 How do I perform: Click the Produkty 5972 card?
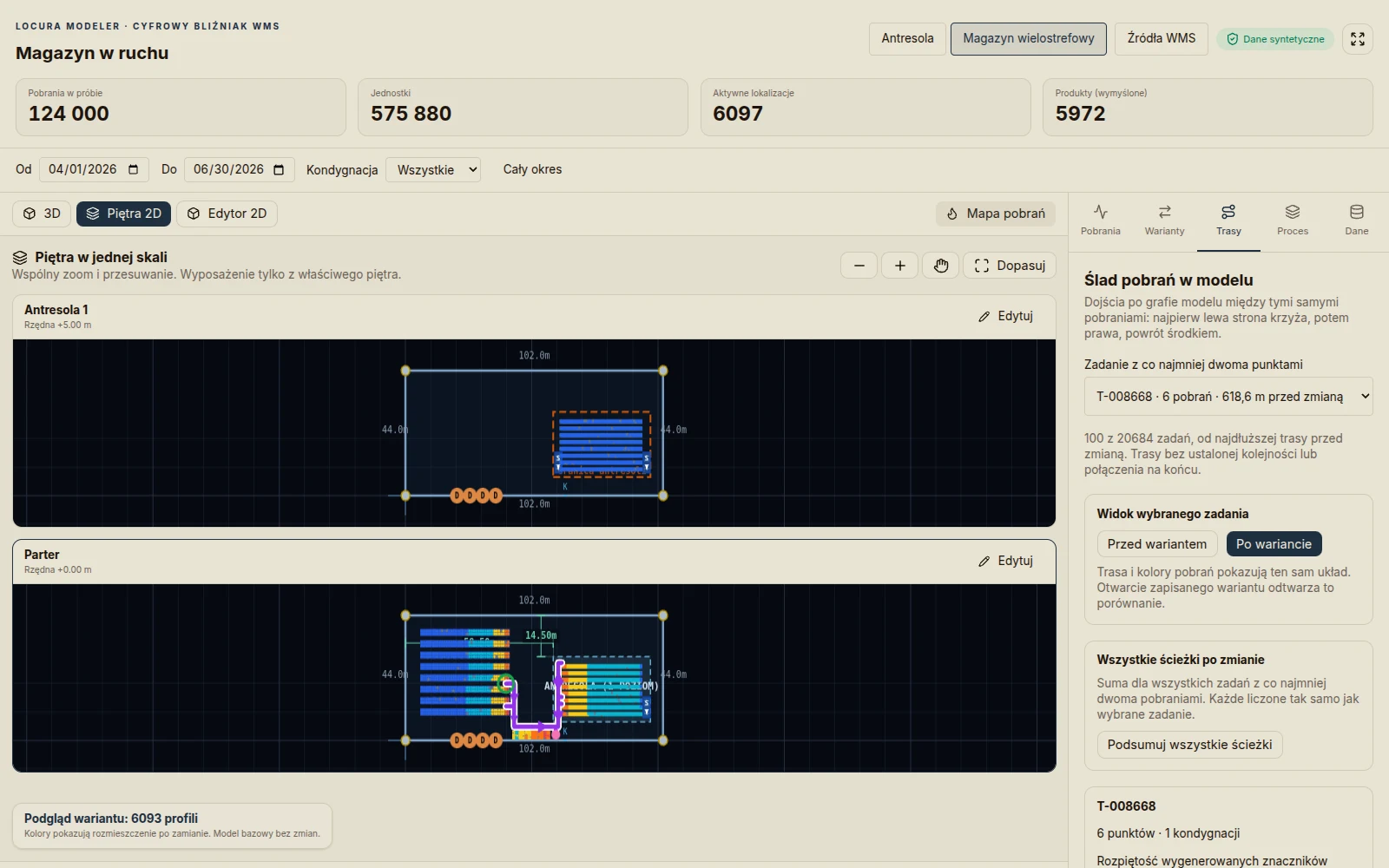[x=1208, y=108]
